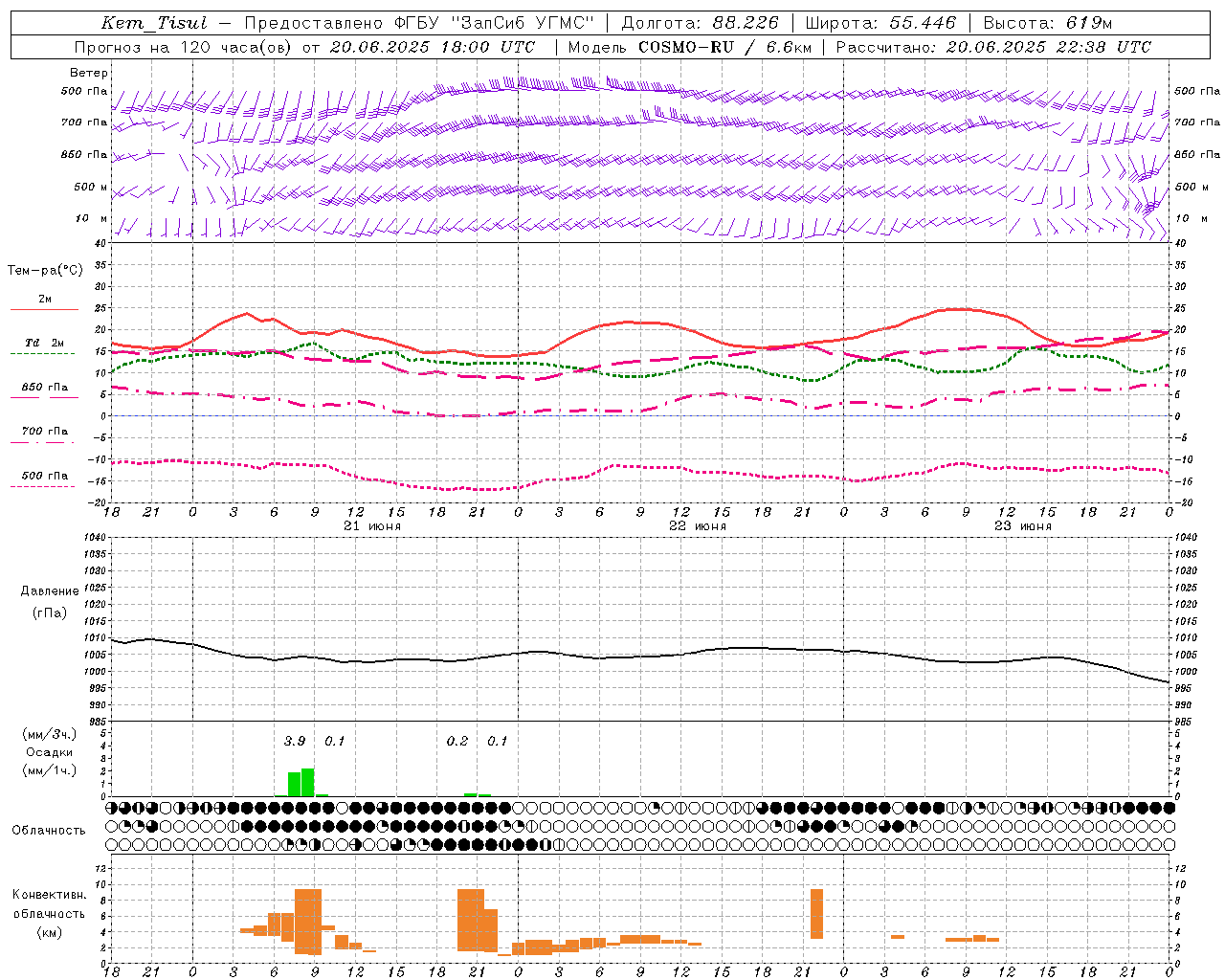Viewport: 1225px width, 980px height.
Task: Click the 2м temperature legend entry
Action: click(x=45, y=300)
